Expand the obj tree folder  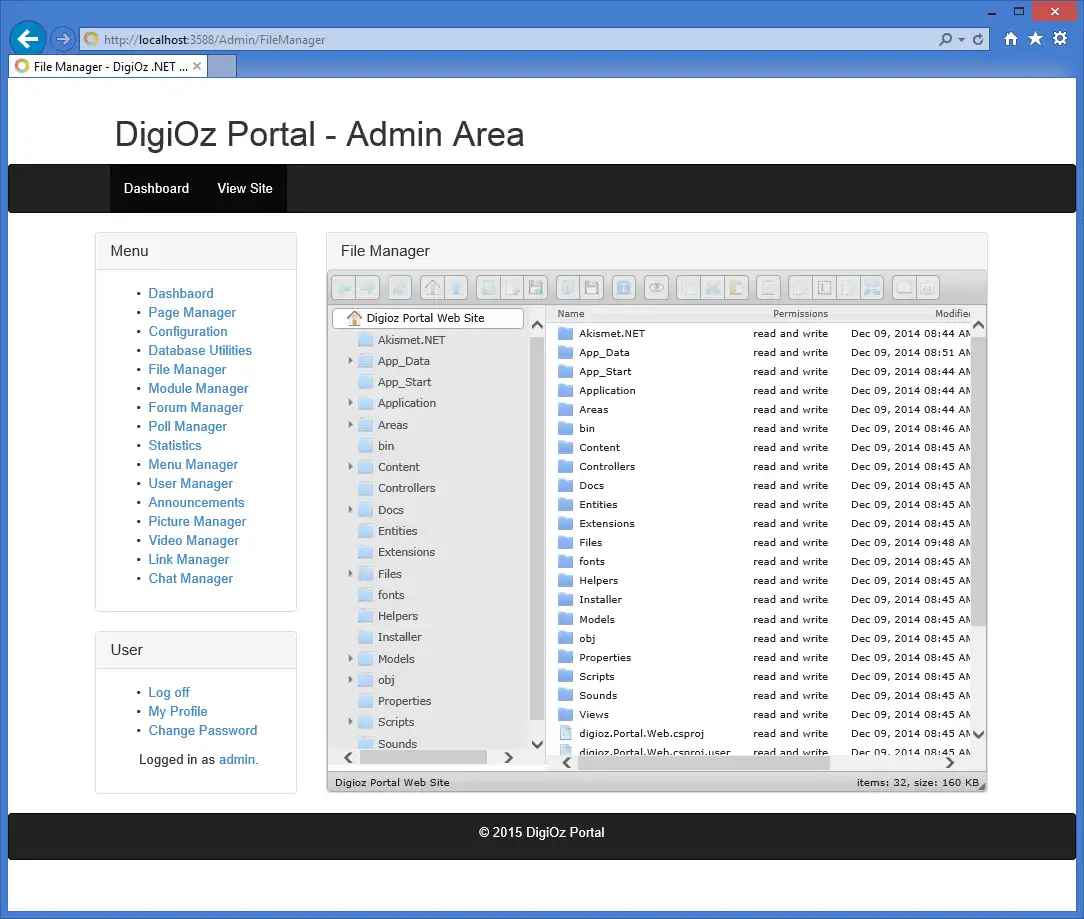351,680
